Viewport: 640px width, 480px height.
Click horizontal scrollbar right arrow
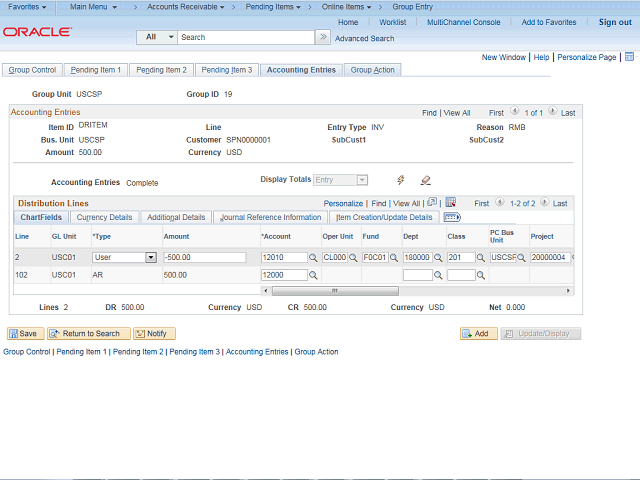tap(568, 291)
